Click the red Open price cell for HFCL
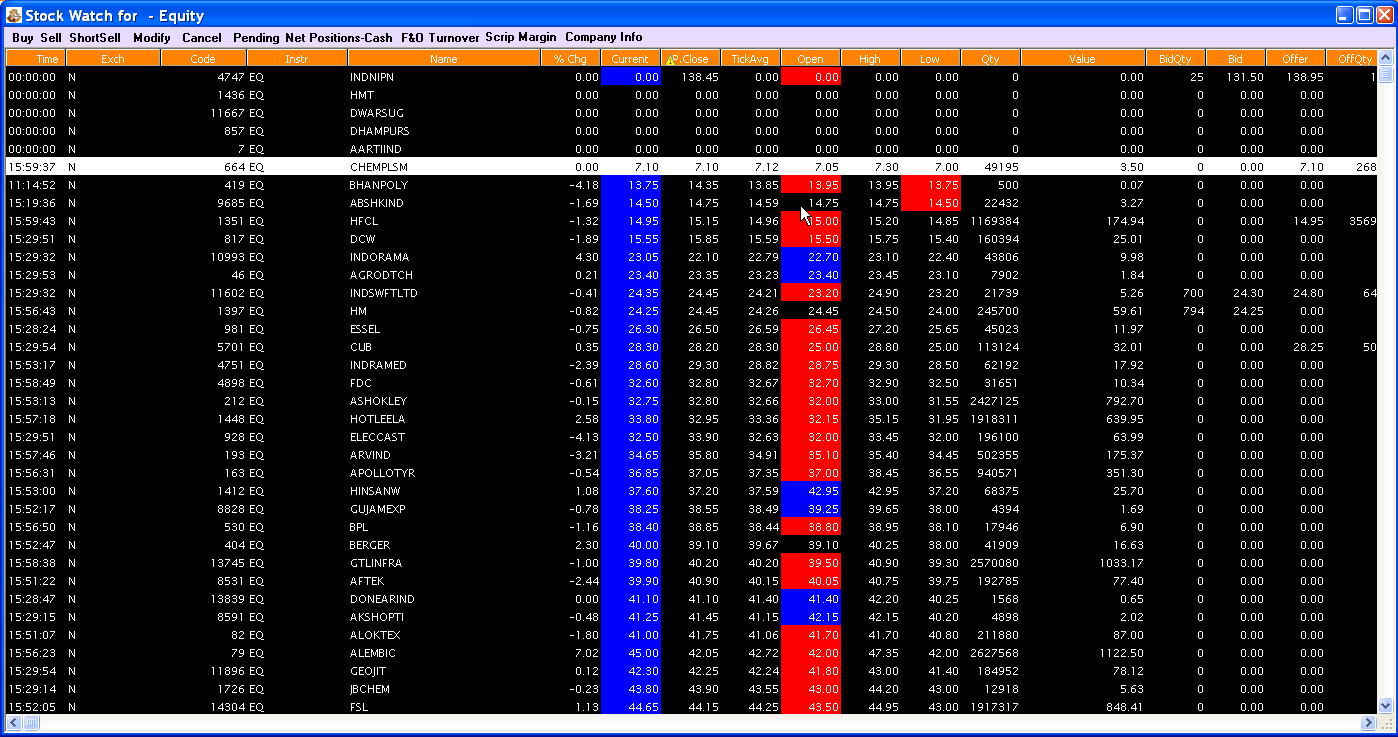 pyautogui.click(x=811, y=221)
